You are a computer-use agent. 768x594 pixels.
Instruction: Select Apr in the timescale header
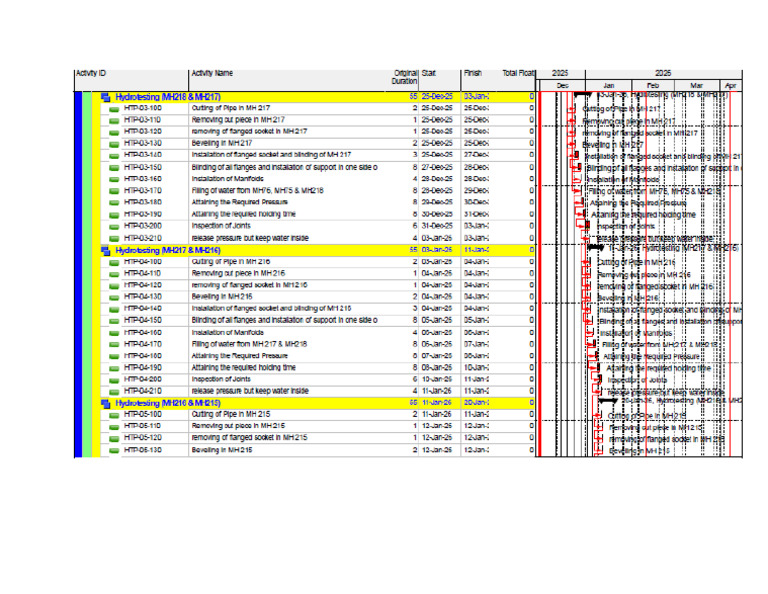(x=730, y=86)
